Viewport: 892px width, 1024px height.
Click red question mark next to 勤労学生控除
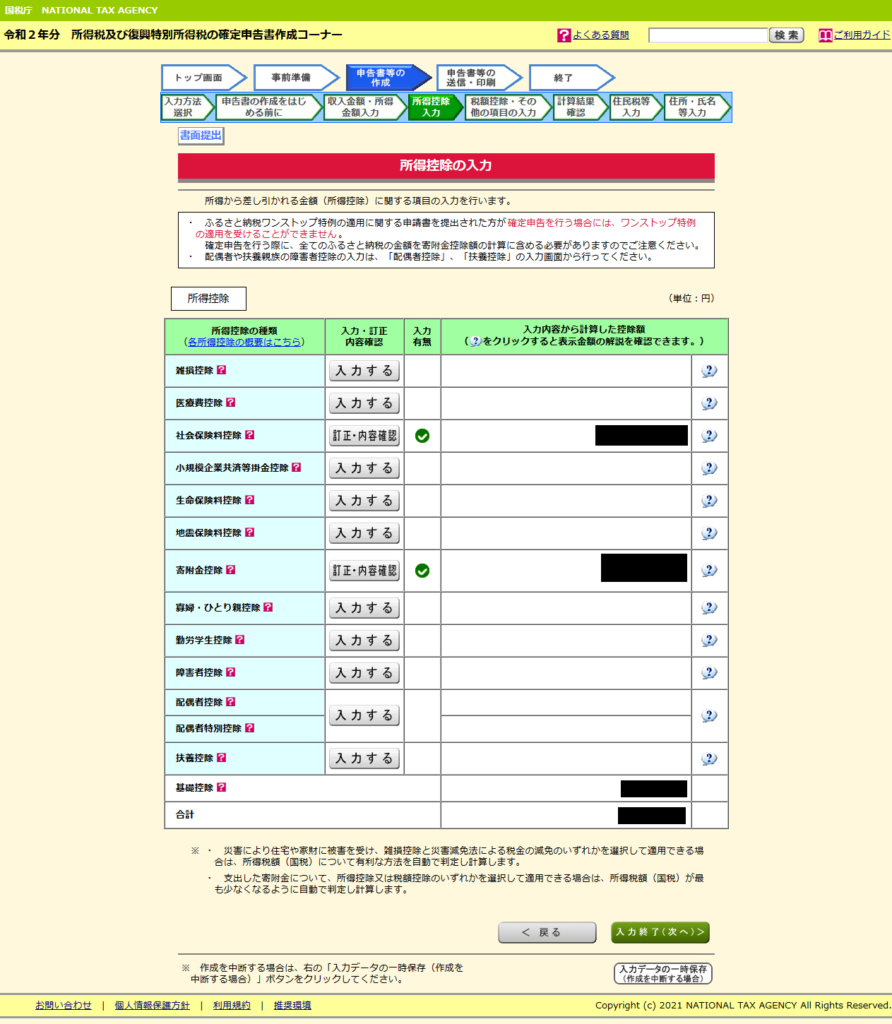pos(240,640)
